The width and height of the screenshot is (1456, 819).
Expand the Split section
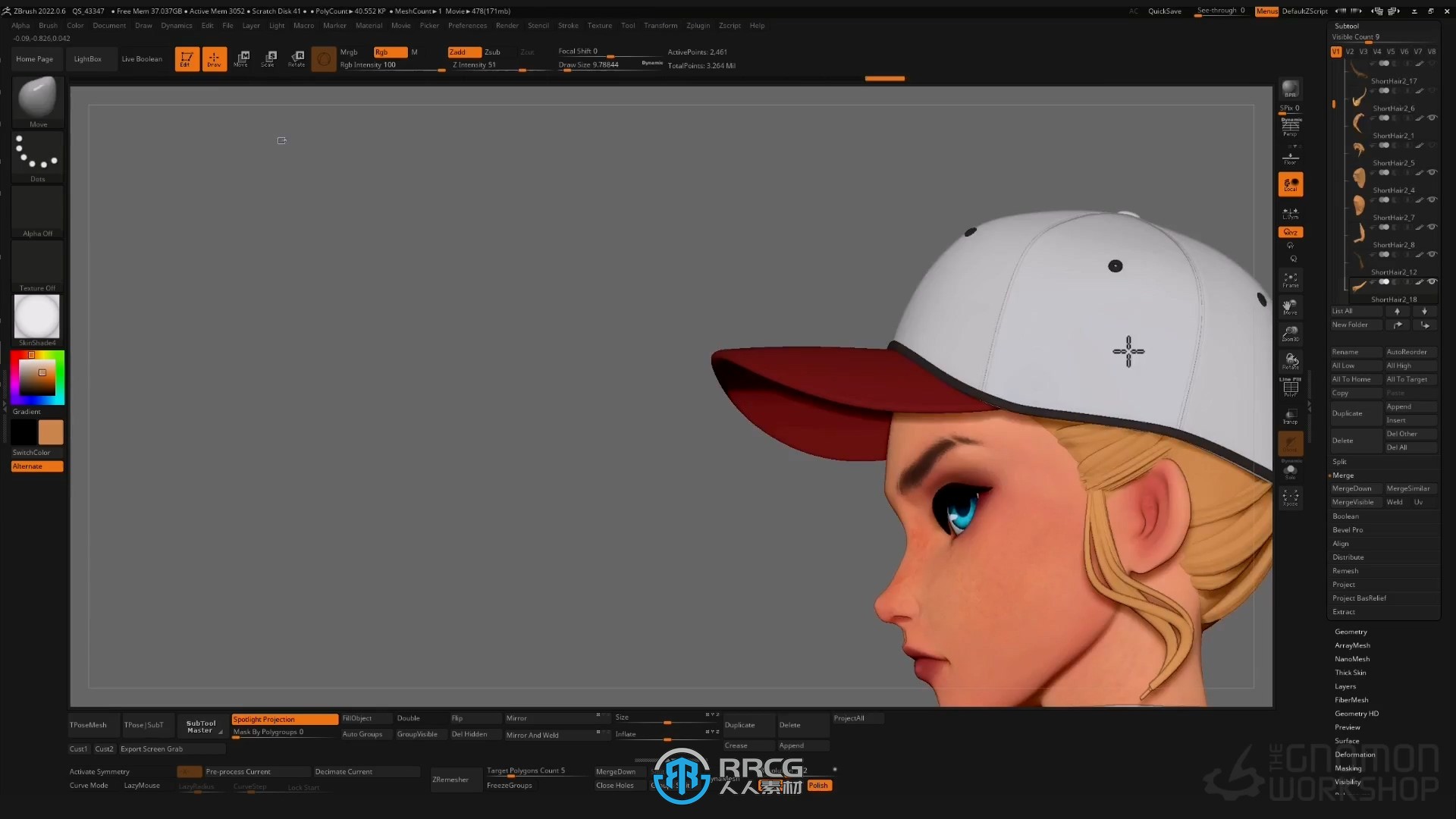pyautogui.click(x=1339, y=461)
